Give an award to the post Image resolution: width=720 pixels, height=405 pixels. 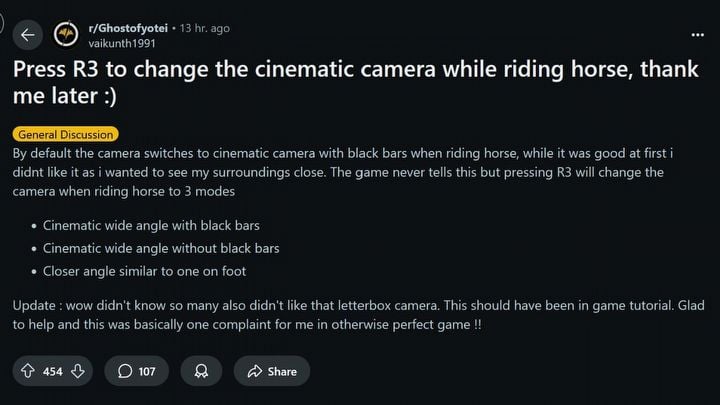201,371
